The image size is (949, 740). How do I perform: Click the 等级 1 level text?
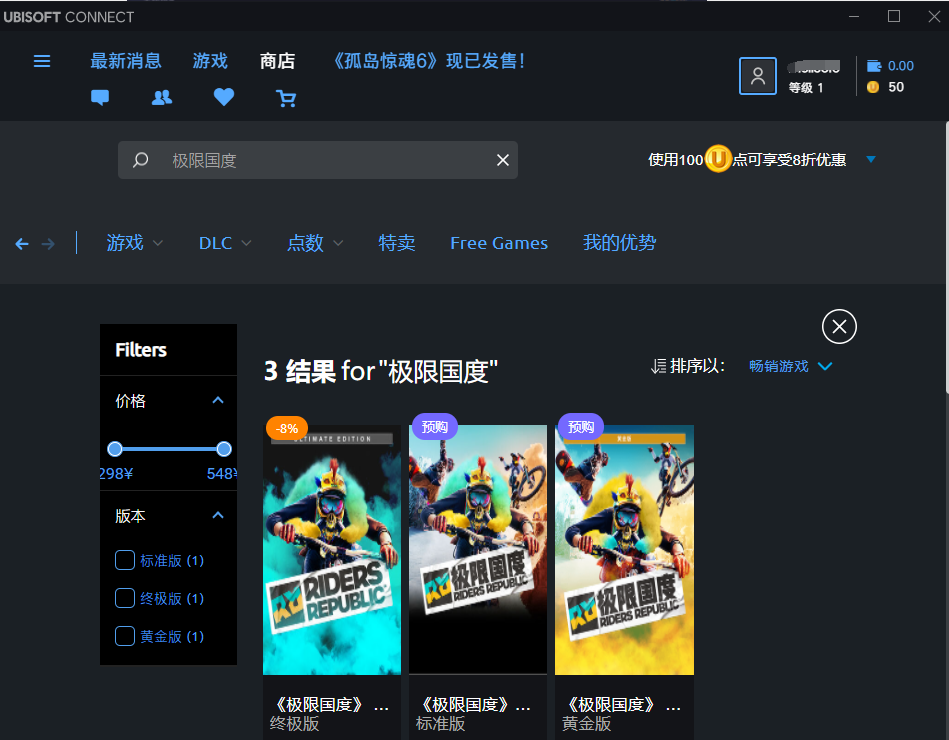pos(806,88)
